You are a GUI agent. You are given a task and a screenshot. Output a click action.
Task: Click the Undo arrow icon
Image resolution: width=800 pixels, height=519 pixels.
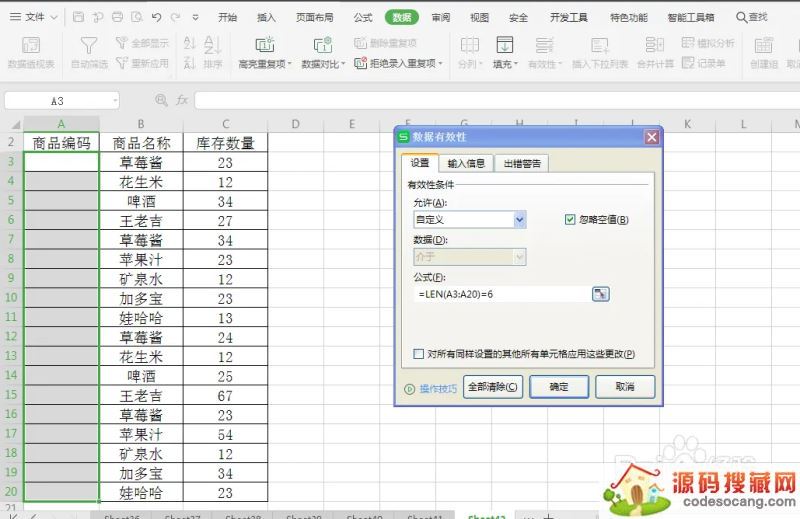[x=157, y=17]
